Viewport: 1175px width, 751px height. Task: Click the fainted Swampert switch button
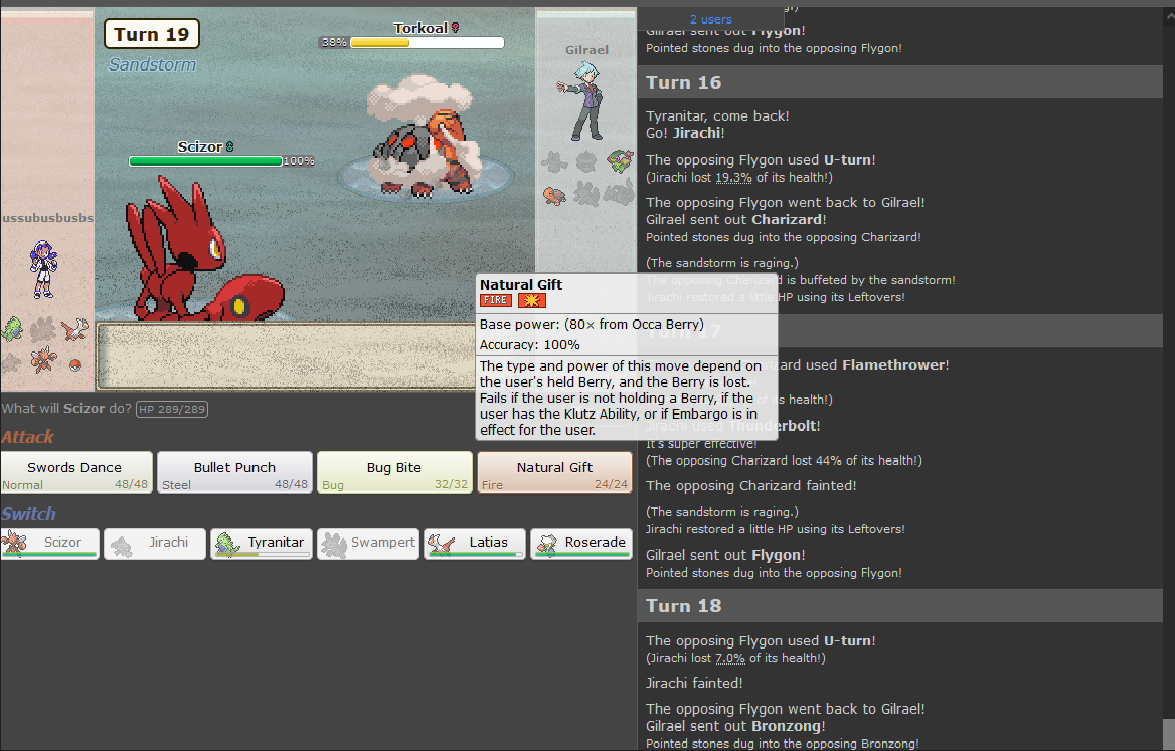point(368,543)
